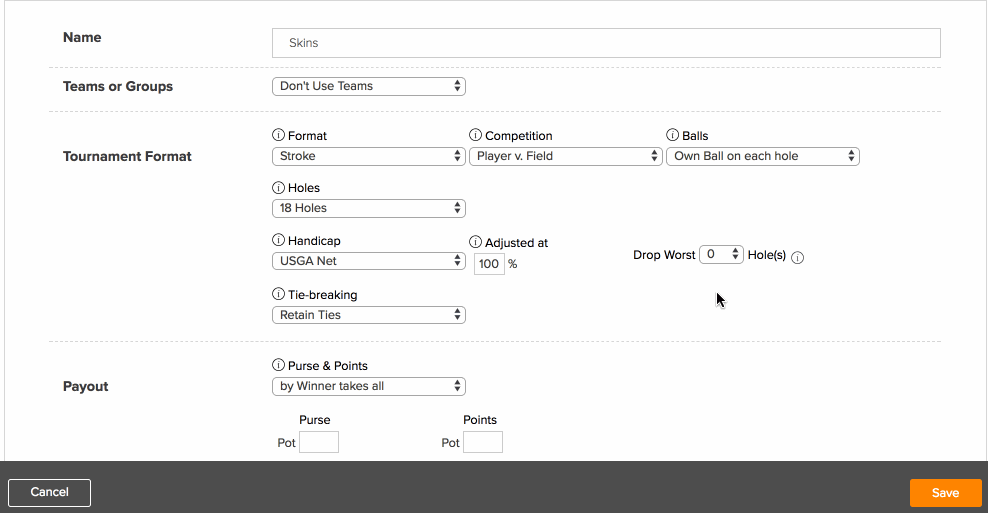
Task: Click the info icon beside Handicap
Action: (278, 240)
